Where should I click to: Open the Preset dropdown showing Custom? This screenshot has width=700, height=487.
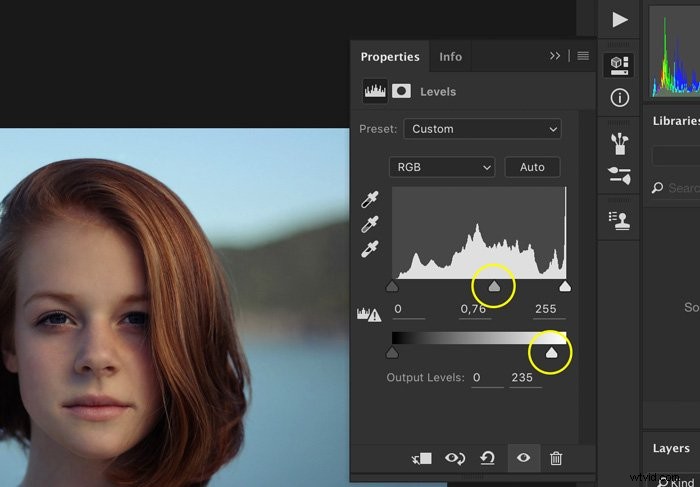482,129
